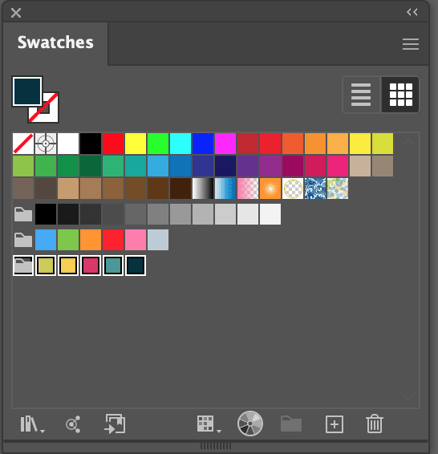This screenshot has width=438, height=454.
Task: Select the Registration swatch
Action: 46,144
